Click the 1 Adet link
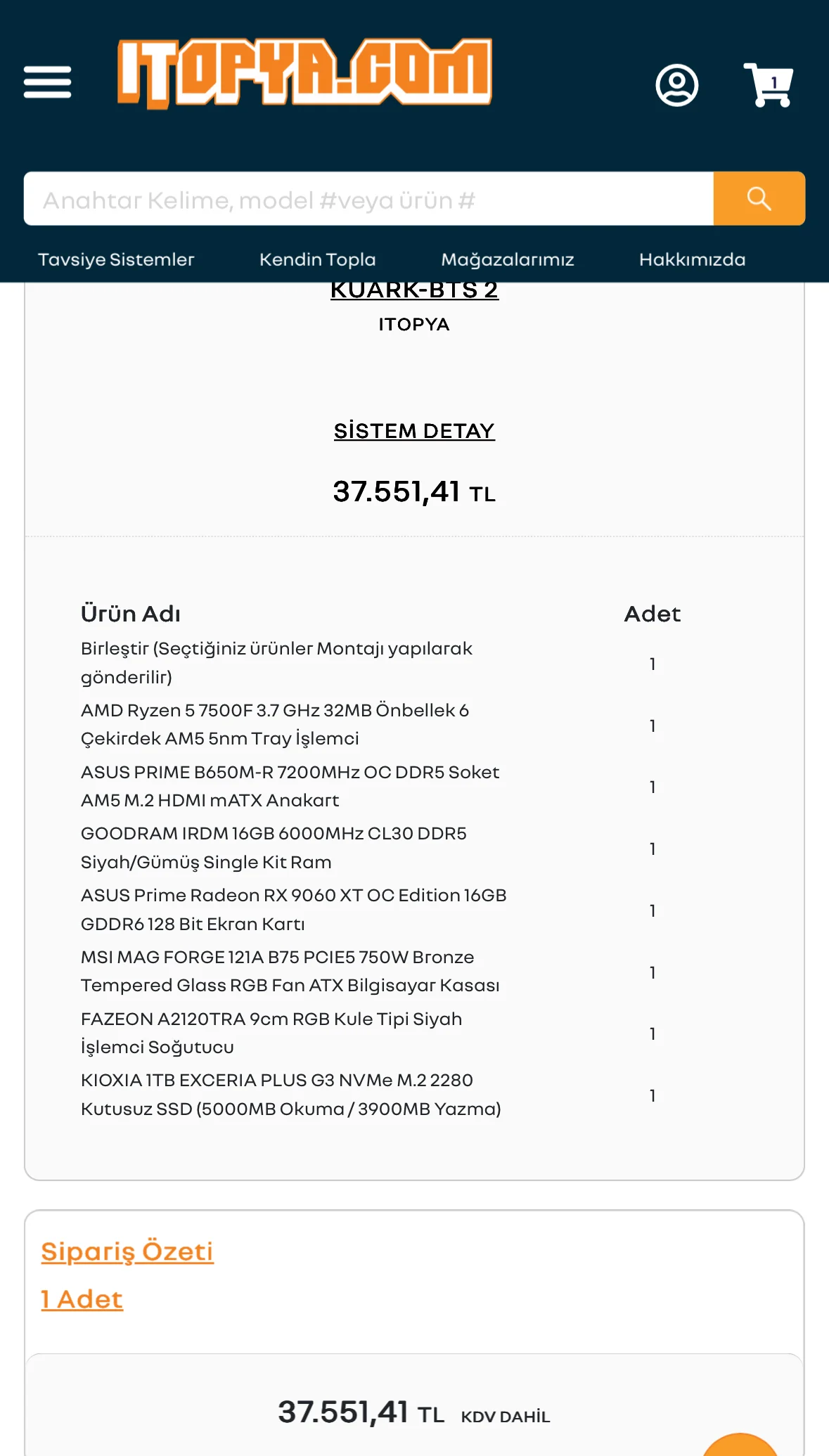Image resolution: width=829 pixels, height=1456 pixels. tap(82, 1299)
